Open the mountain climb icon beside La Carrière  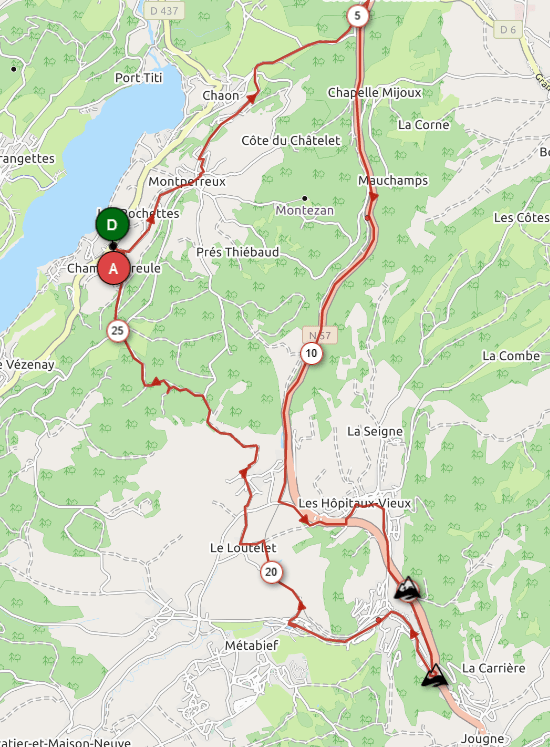click(x=435, y=676)
